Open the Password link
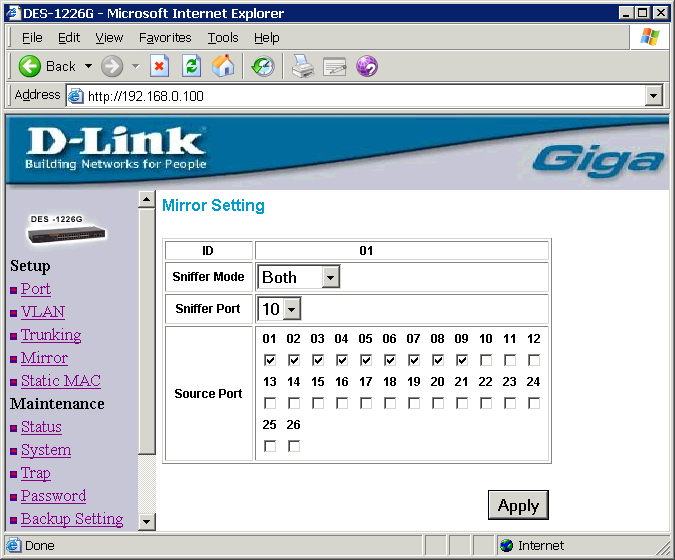The height and width of the screenshot is (560, 675). coord(53,496)
